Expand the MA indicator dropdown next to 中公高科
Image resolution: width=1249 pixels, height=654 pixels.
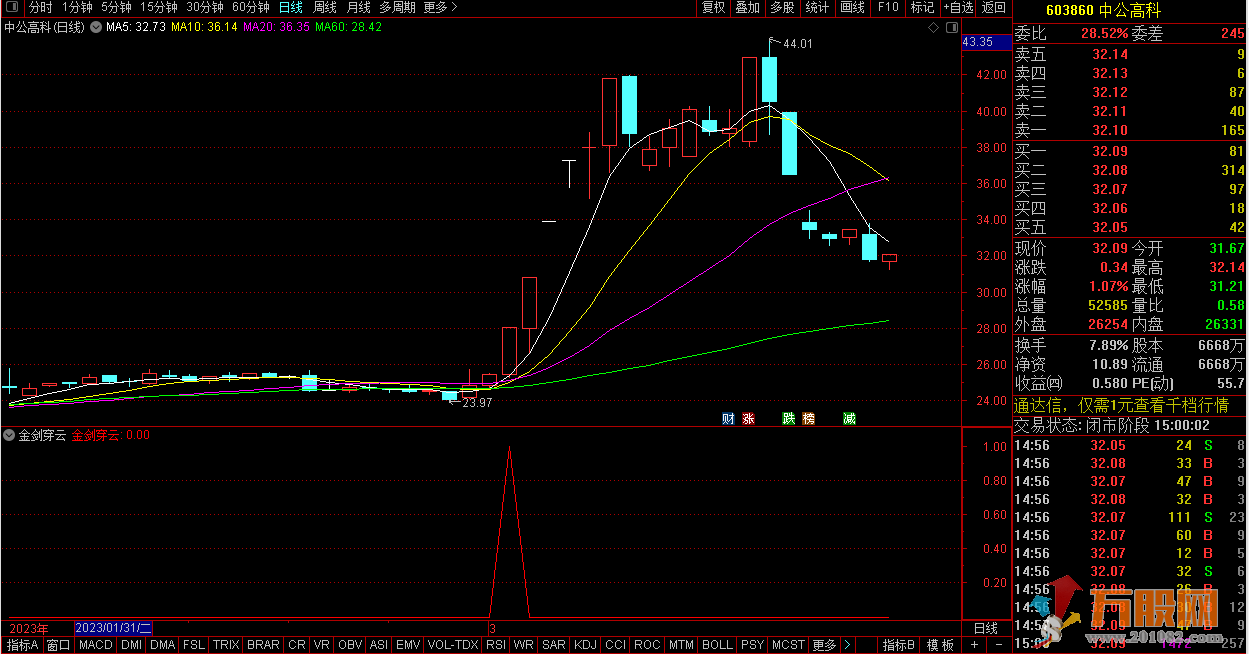click(95, 27)
